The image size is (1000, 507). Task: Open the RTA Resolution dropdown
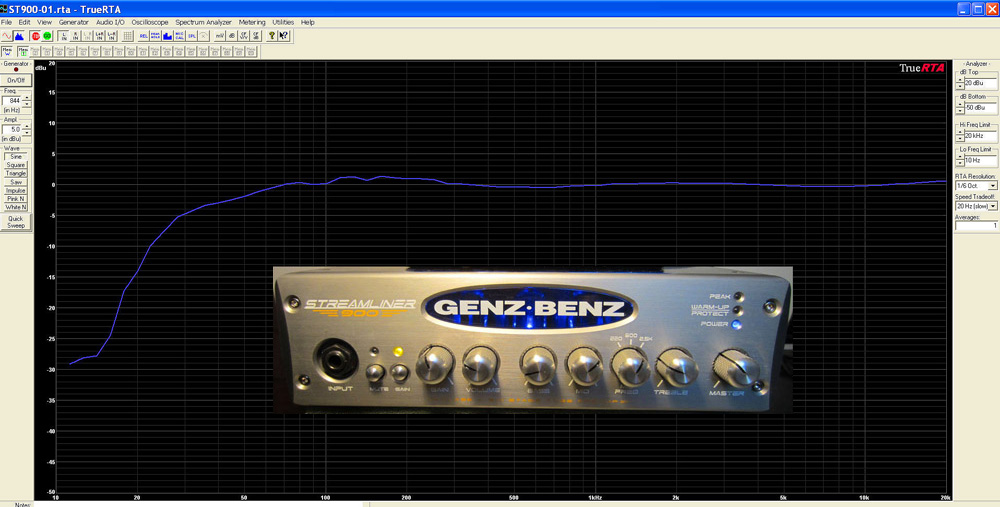click(993, 186)
